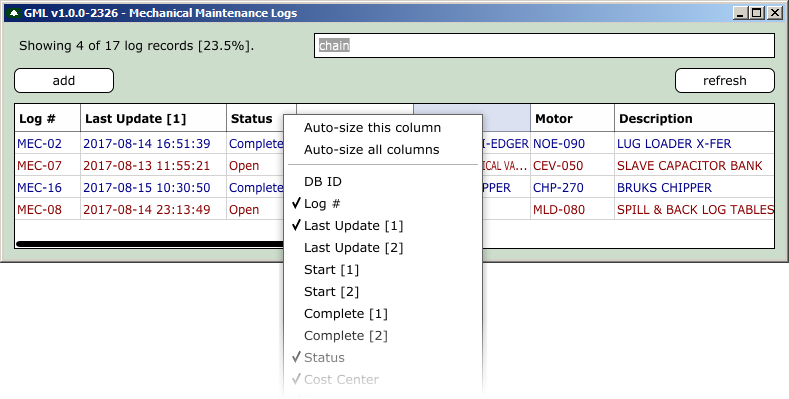Click timestamp 2017-08-14 23:13:49
The height and width of the screenshot is (399, 789).
click(x=146, y=210)
